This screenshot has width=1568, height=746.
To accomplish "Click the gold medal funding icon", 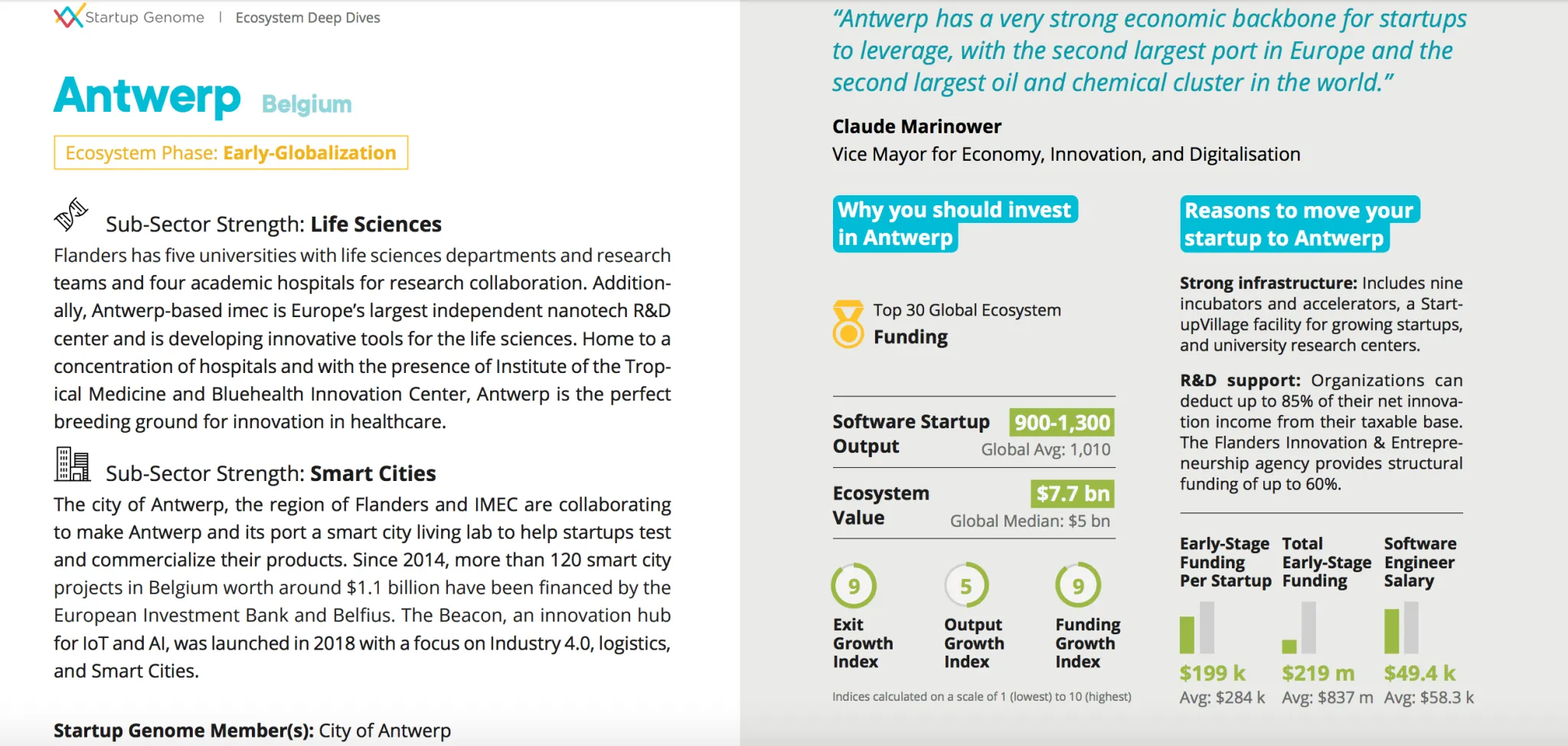I will 848,324.
